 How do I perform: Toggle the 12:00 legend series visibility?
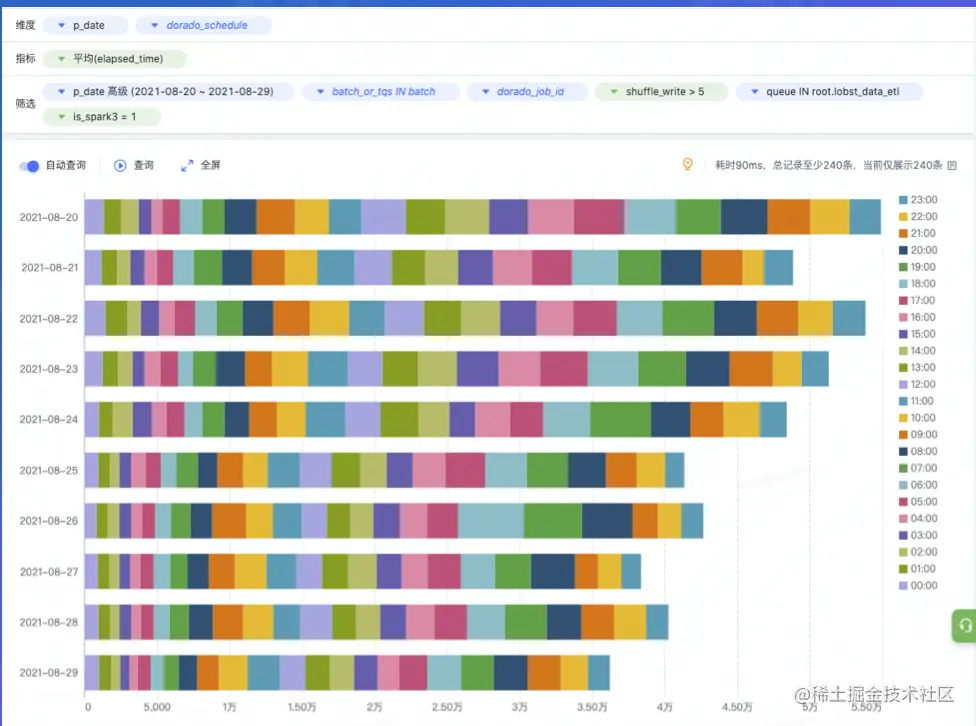pos(917,384)
